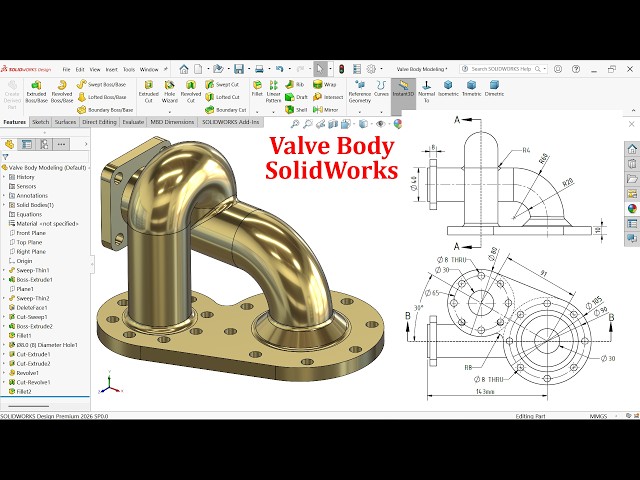Open Reference Geometry tool
Image resolution: width=640 pixels, height=480 pixels.
pyautogui.click(x=360, y=91)
